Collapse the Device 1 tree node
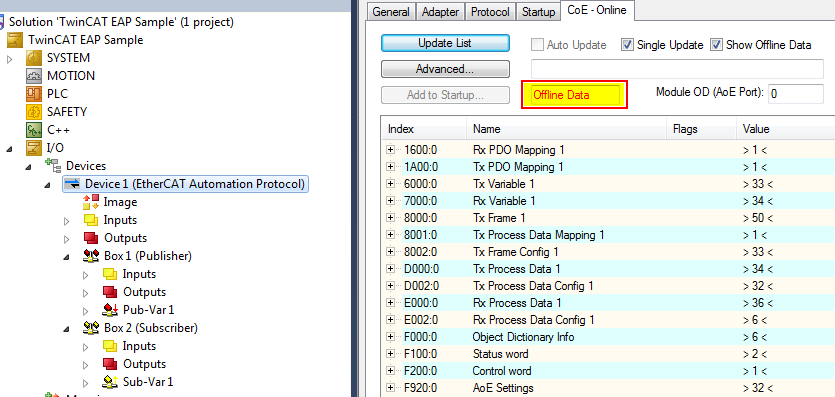The width and height of the screenshot is (835, 397). (x=48, y=185)
